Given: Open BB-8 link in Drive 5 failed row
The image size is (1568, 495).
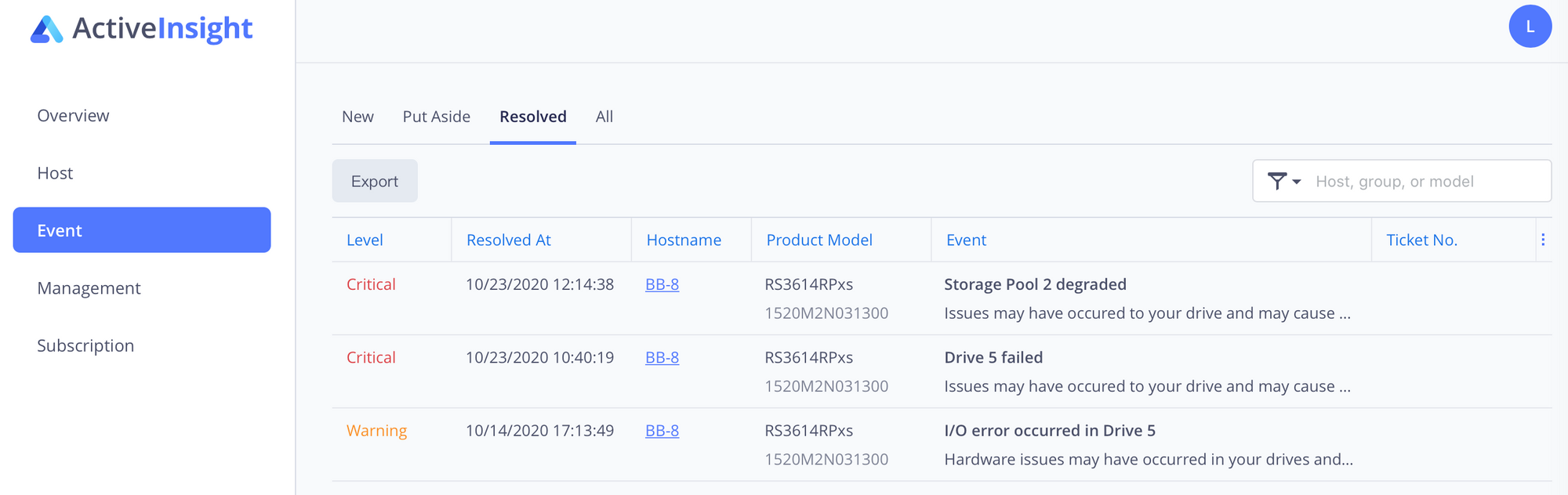Looking at the screenshot, I should point(662,357).
